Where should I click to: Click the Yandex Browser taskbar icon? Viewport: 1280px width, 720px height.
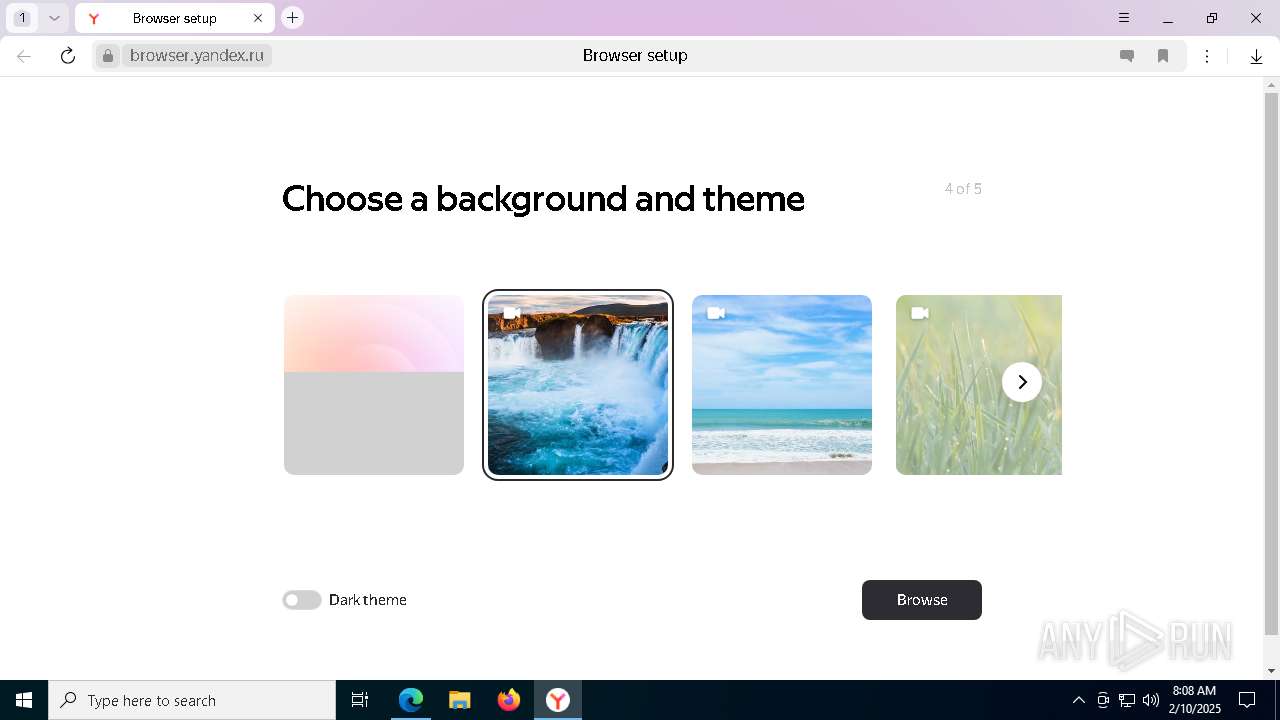click(x=557, y=700)
